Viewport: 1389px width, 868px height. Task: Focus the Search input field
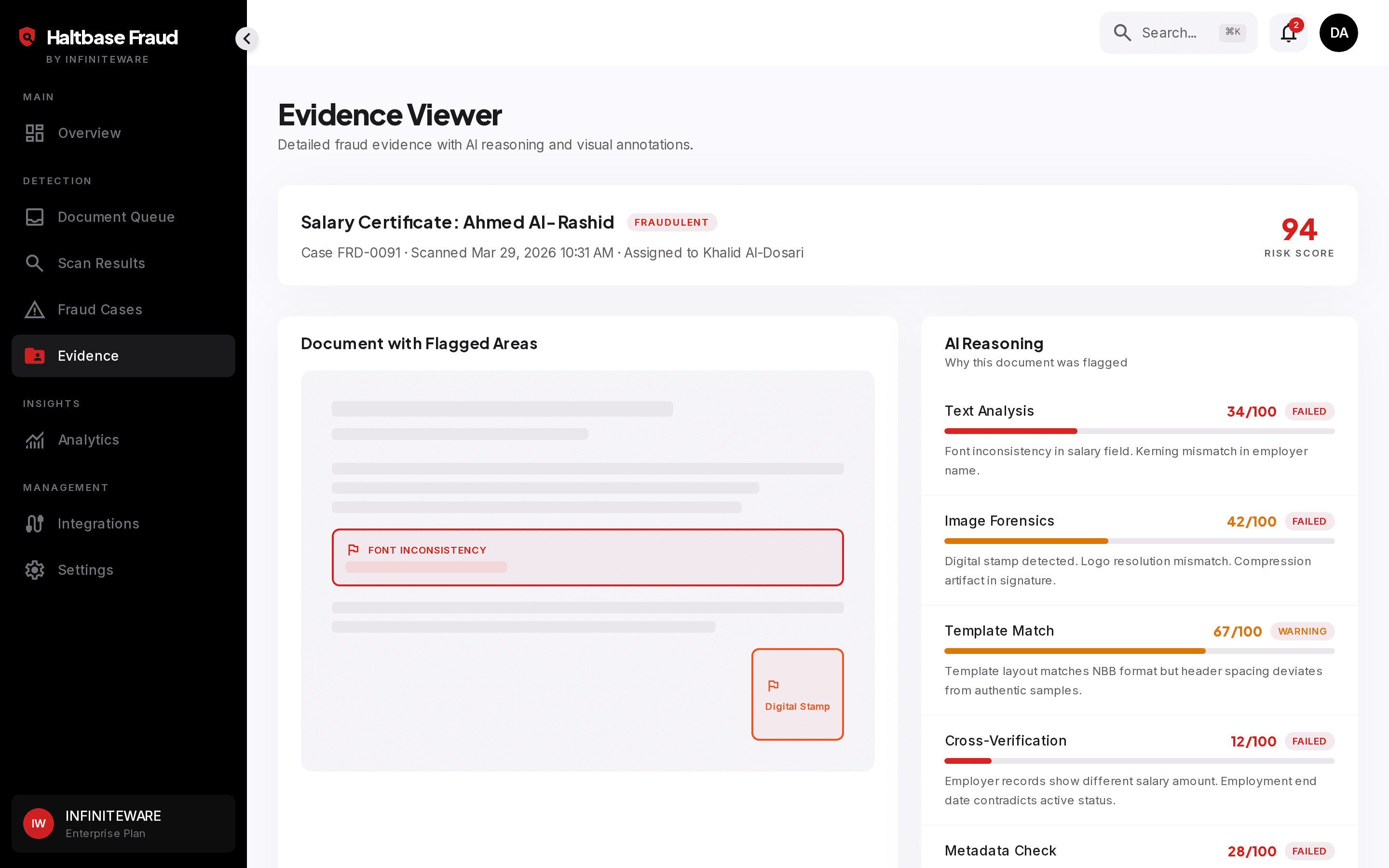1178,33
